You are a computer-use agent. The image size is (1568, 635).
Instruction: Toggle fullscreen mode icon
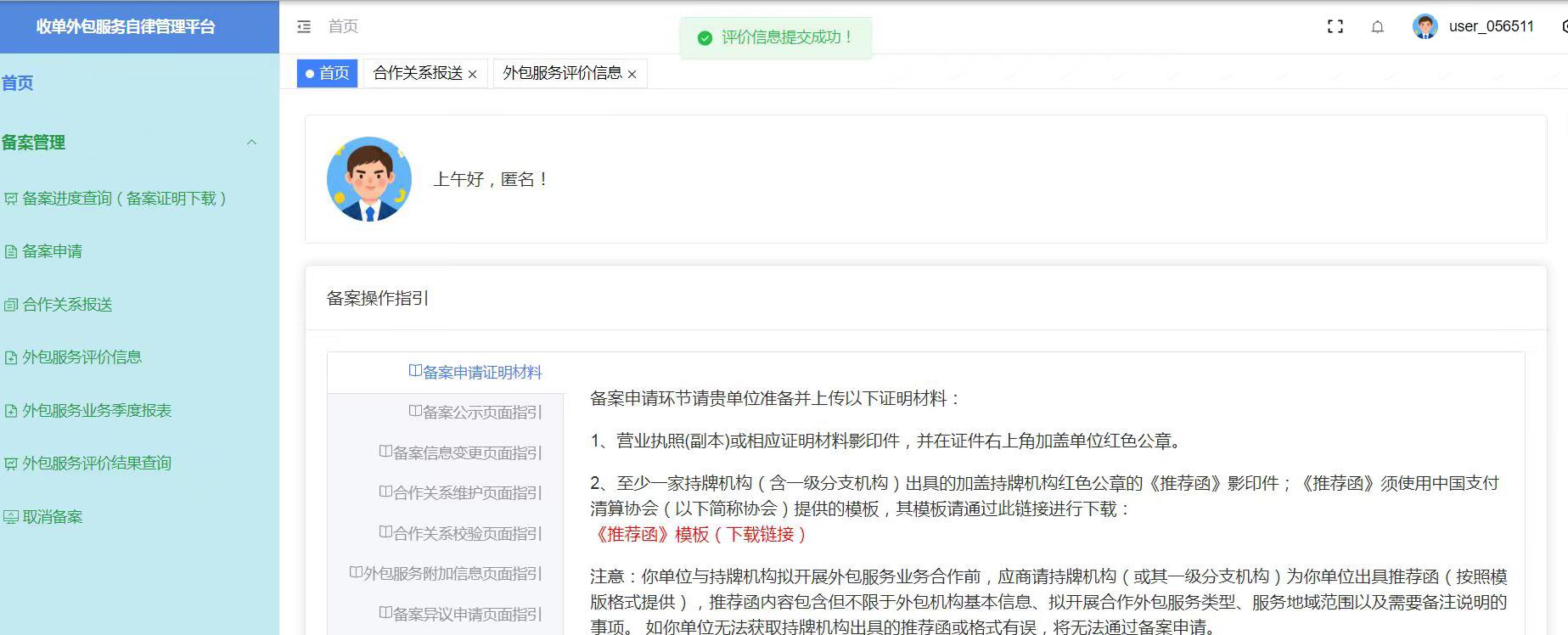click(x=1335, y=27)
